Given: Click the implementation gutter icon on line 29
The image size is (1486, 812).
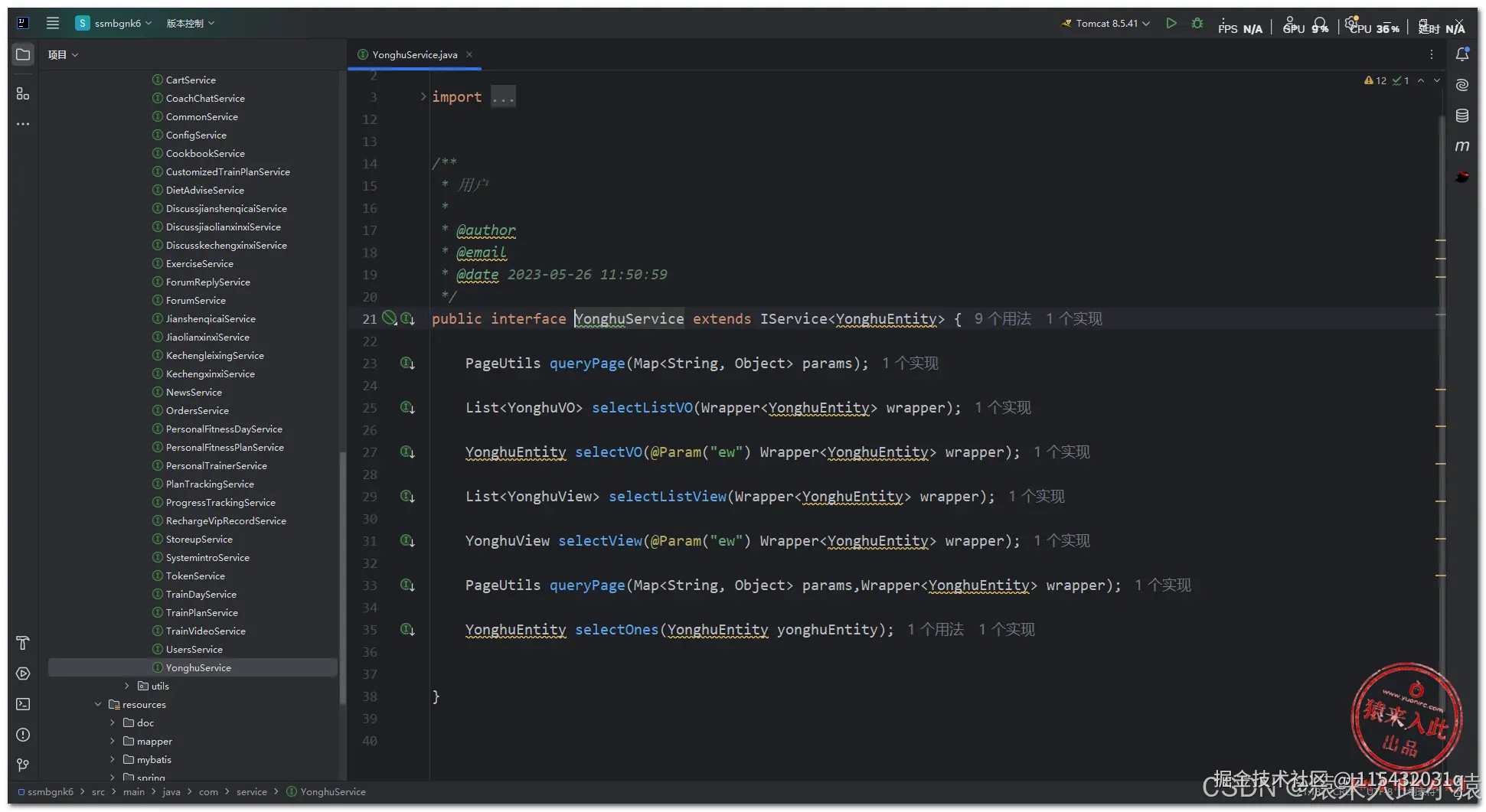Looking at the screenshot, I should (408, 496).
